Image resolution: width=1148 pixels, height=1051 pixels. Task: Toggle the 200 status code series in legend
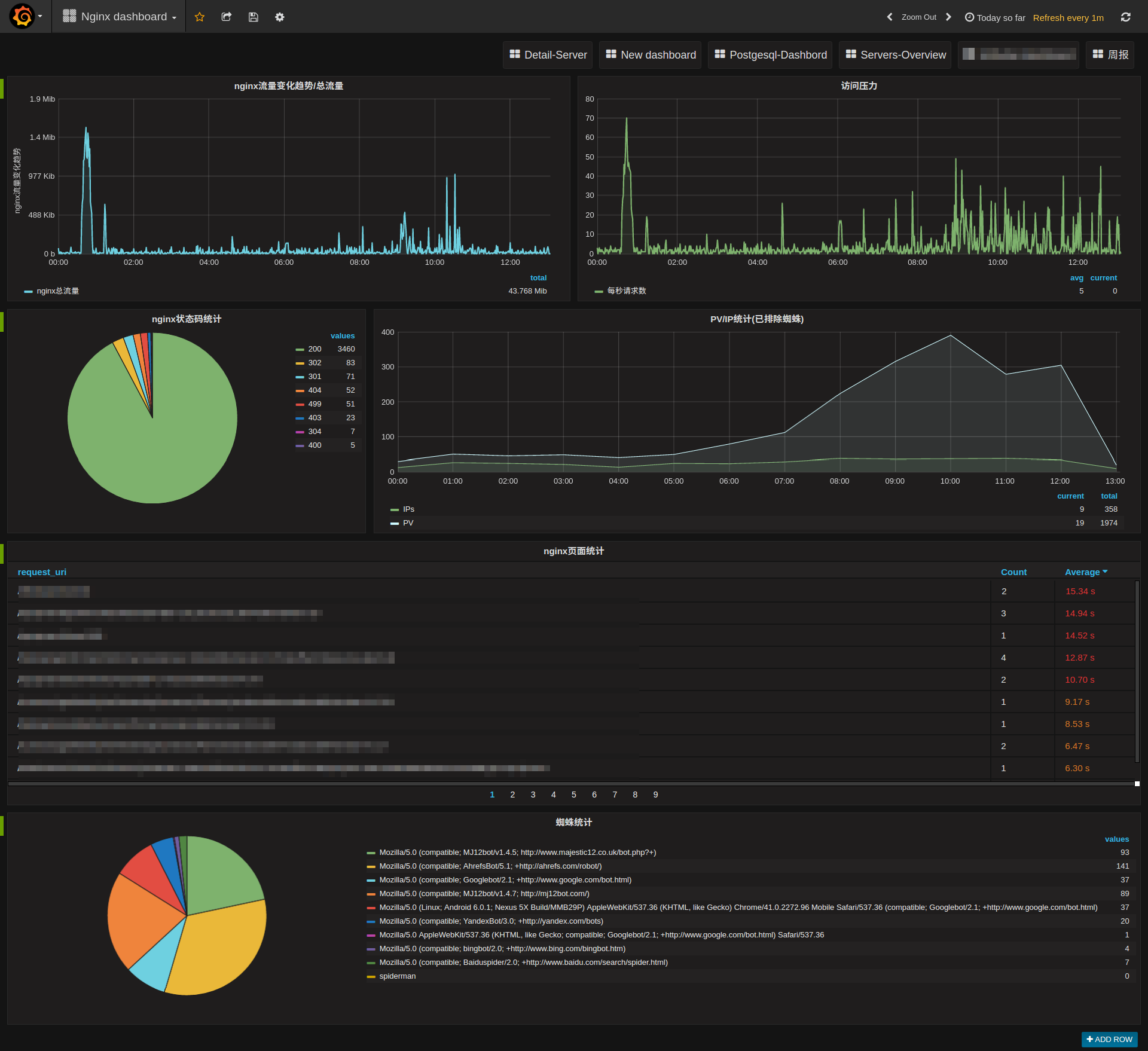[315, 349]
